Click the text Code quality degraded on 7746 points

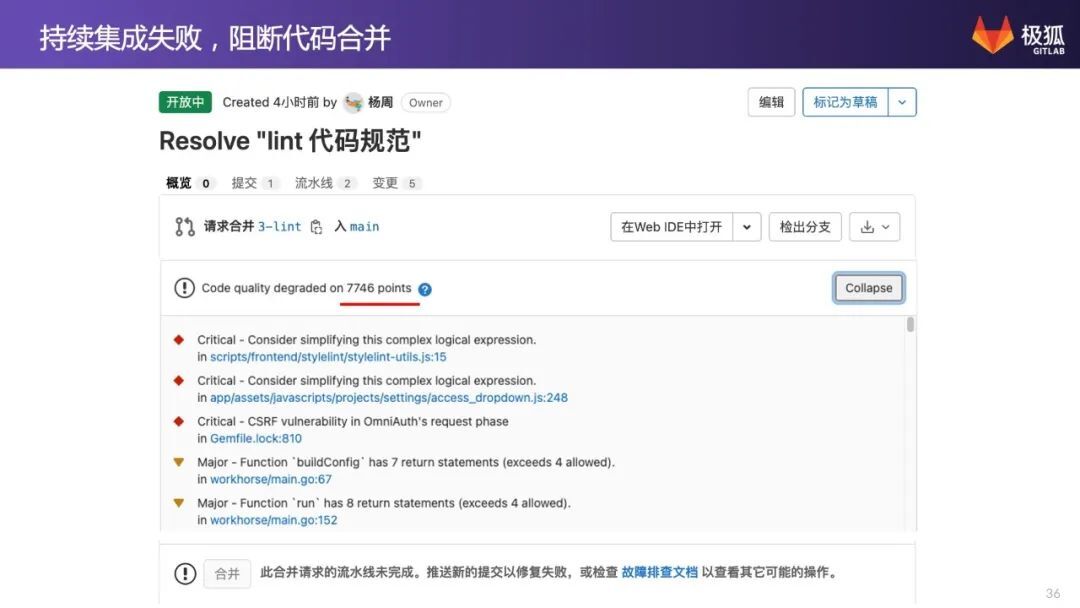307,288
